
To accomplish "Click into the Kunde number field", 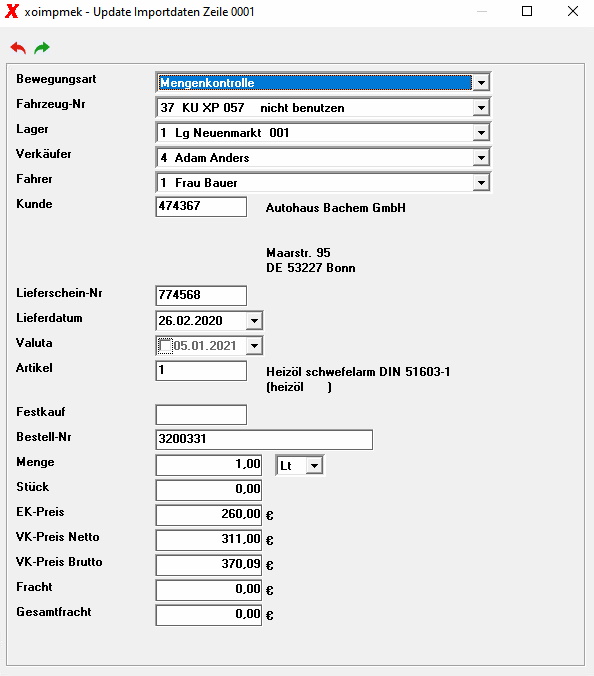I will coord(201,207).
